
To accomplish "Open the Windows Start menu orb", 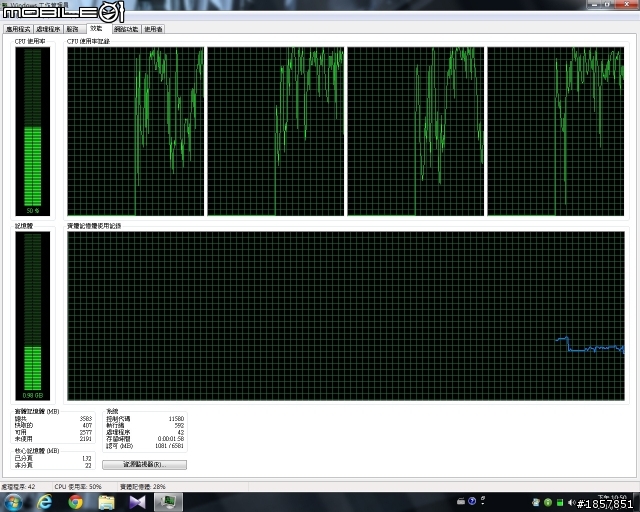I will [x=13, y=502].
